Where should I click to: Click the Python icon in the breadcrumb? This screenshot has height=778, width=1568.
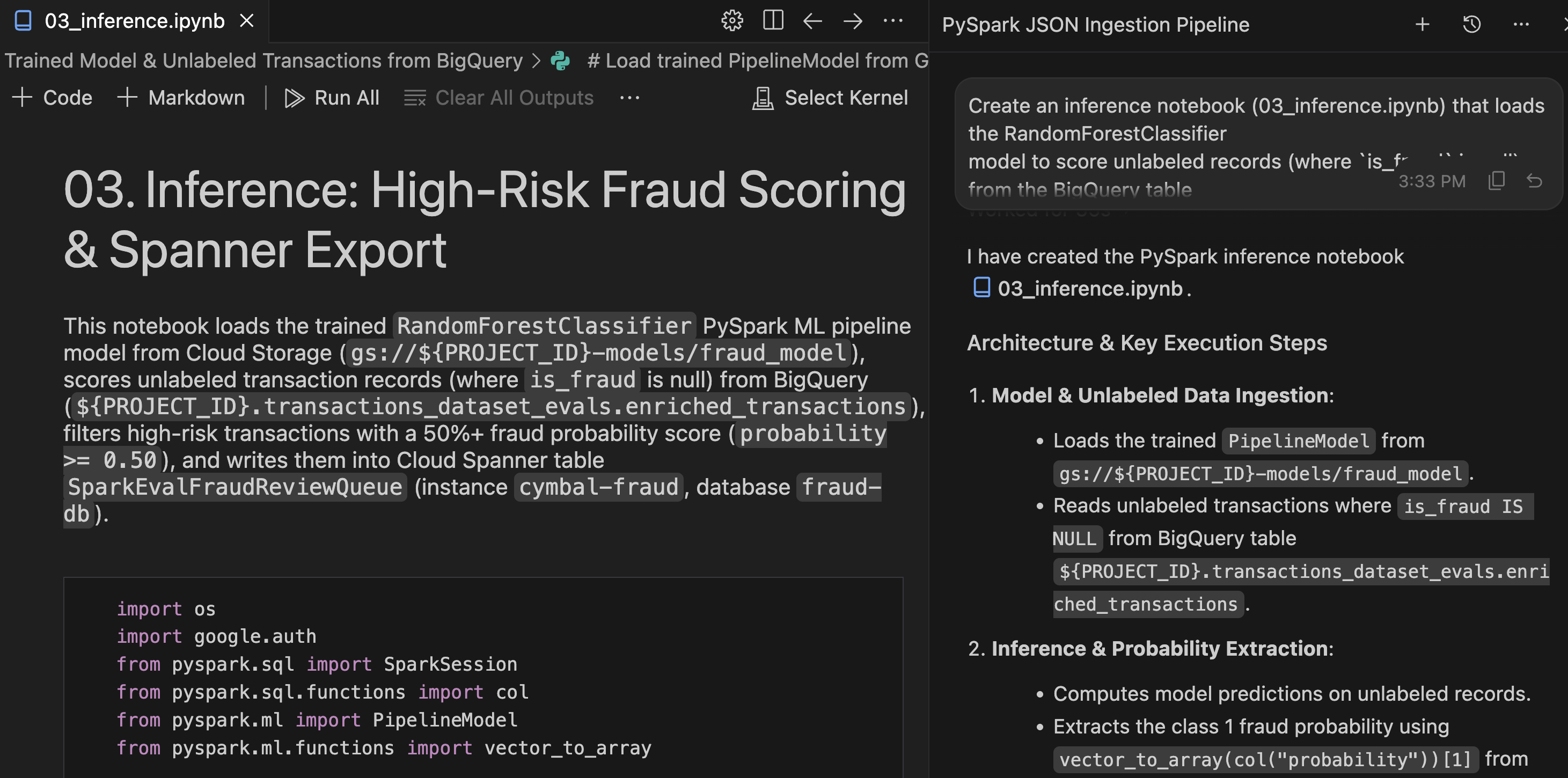coord(560,60)
